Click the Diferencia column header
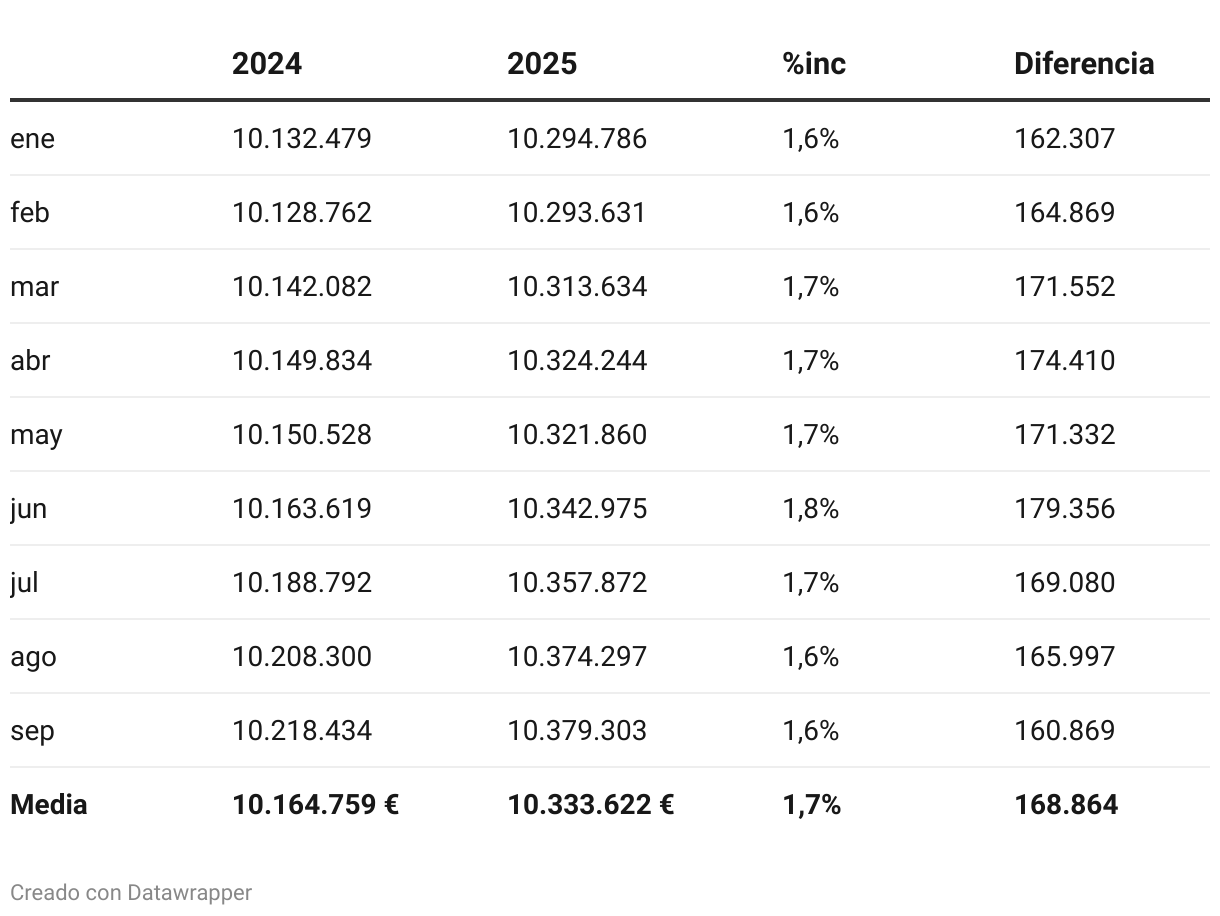 pyautogui.click(x=1083, y=64)
